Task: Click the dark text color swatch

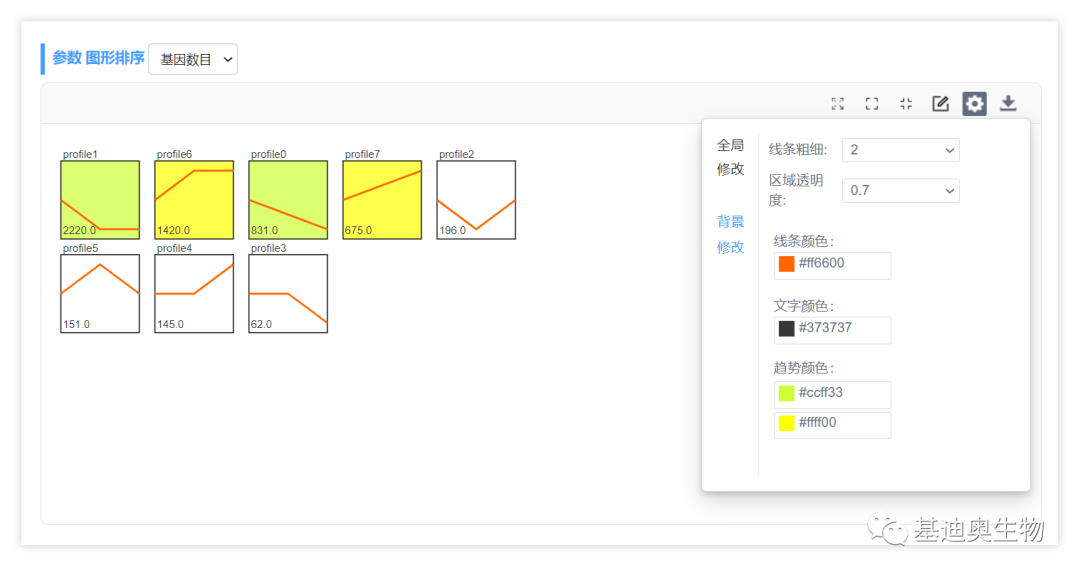Action: click(787, 328)
